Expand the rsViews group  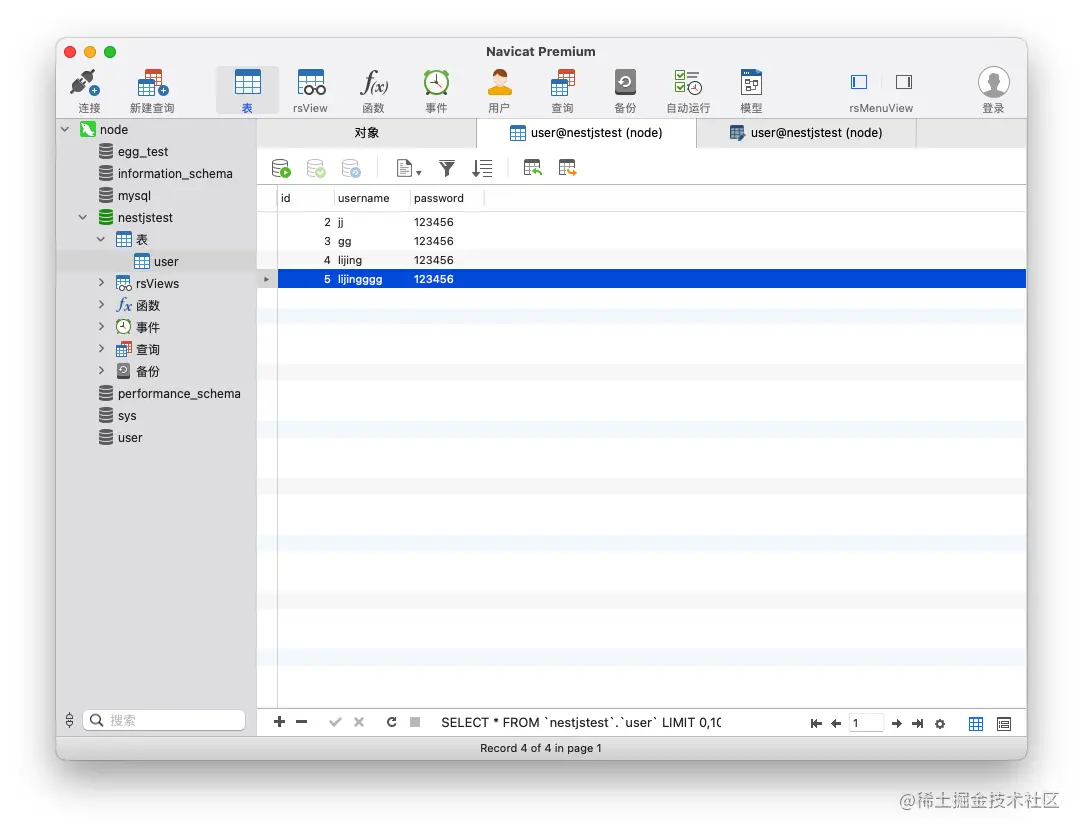[x=102, y=283]
